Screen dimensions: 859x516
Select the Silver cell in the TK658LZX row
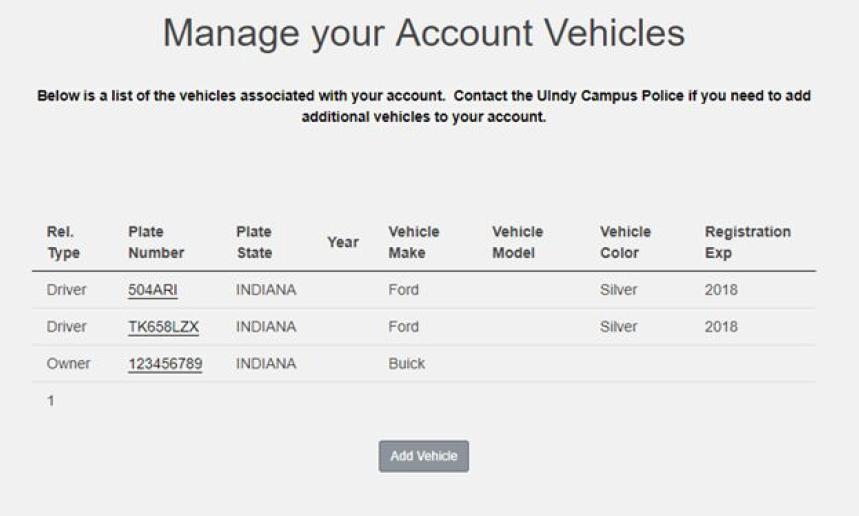point(618,327)
